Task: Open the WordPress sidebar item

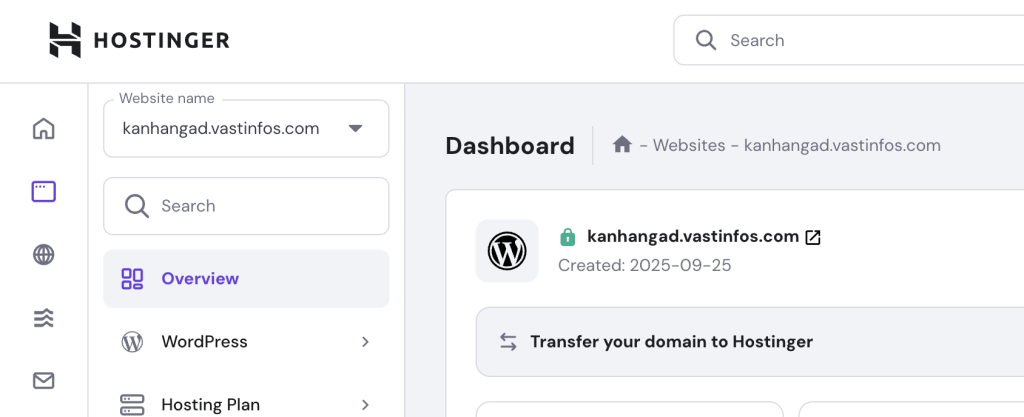Action: (x=205, y=342)
